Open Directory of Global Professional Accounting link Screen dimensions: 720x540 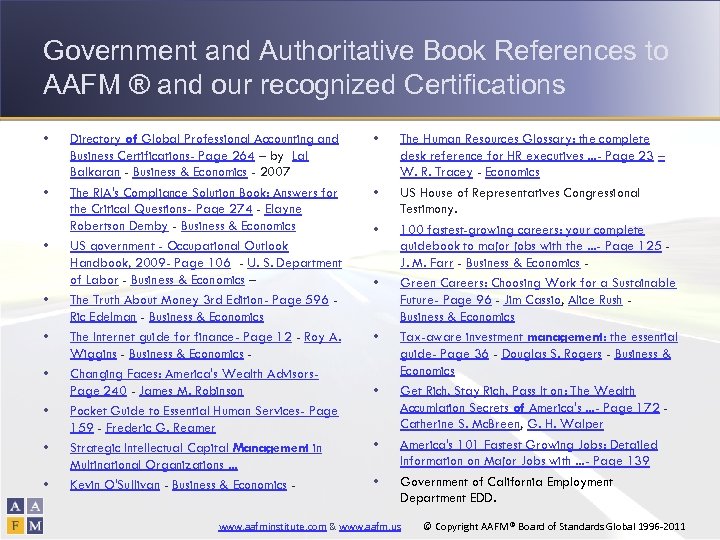[204, 147]
